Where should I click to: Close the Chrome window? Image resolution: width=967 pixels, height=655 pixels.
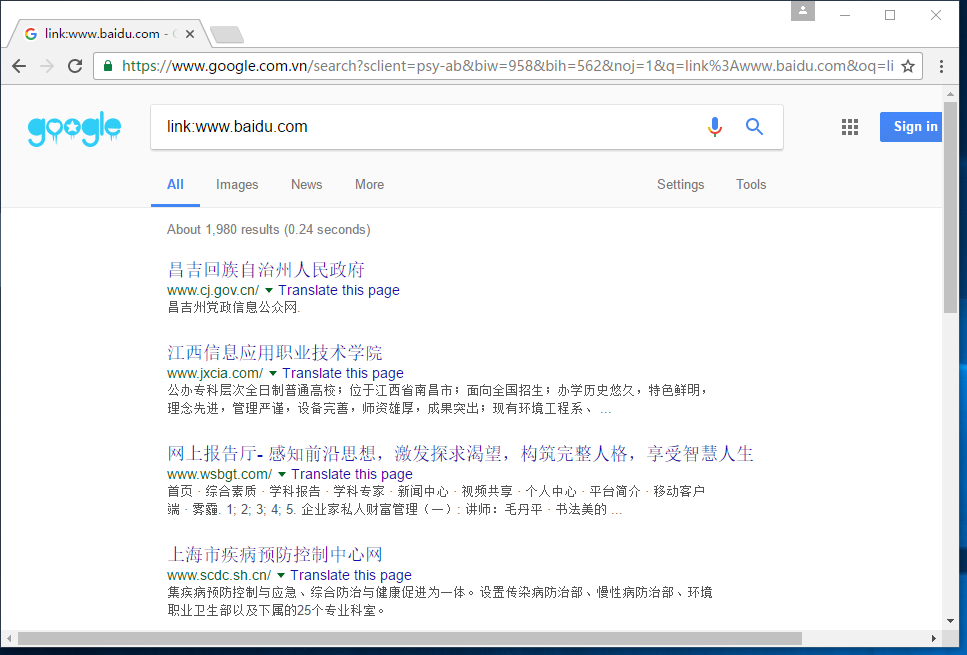click(x=936, y=15)
